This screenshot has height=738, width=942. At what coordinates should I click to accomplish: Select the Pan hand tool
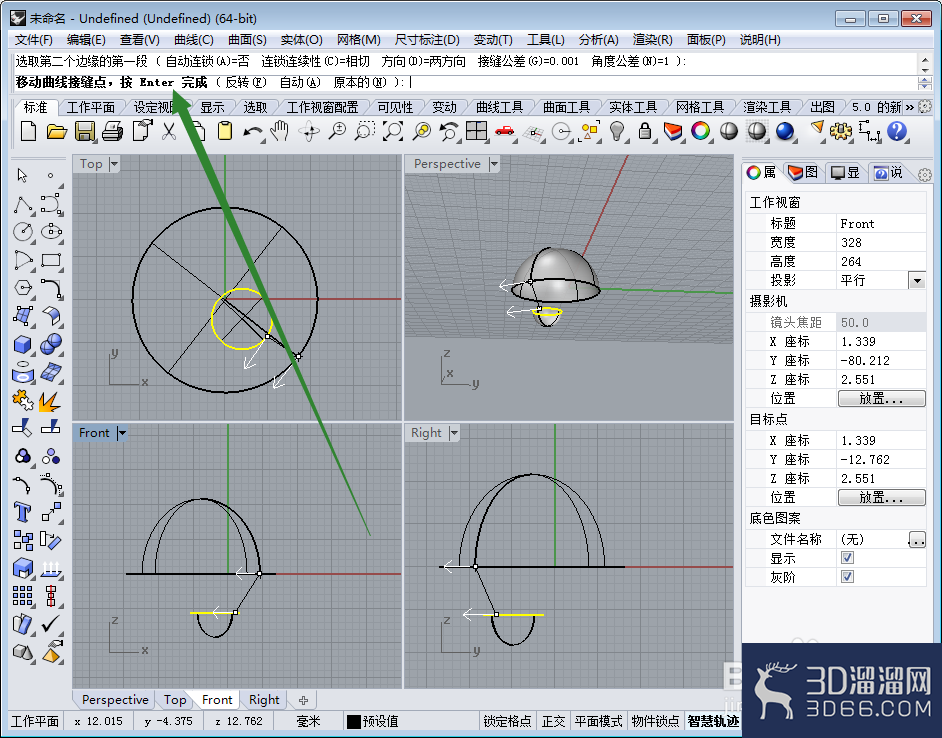(279, 131)
